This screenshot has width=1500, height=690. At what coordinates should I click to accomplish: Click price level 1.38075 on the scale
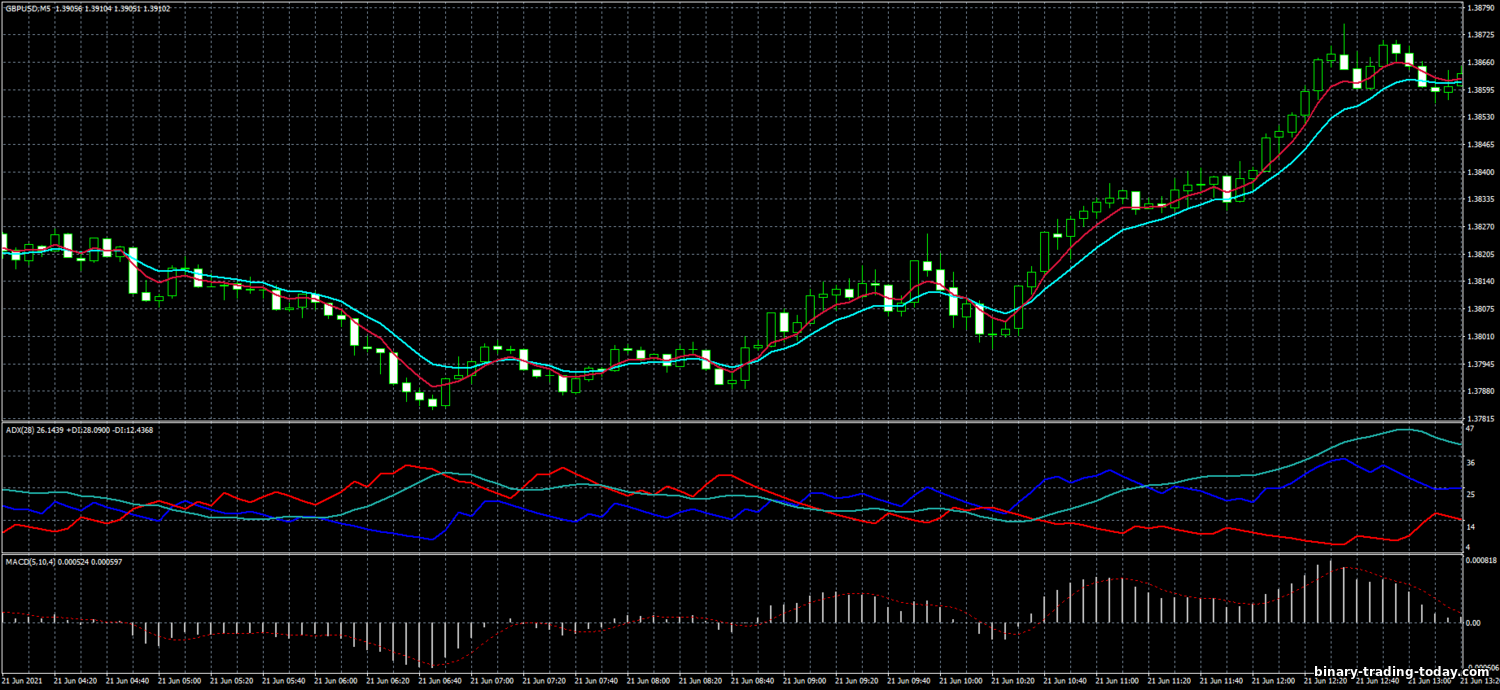1480,309
